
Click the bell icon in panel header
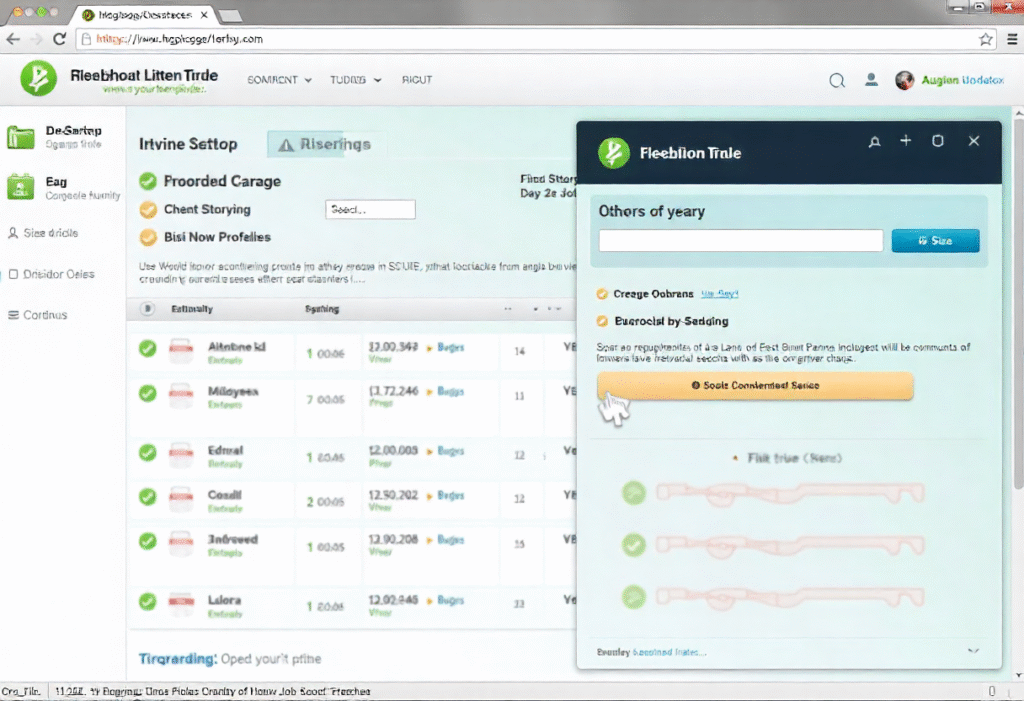(x=874, y=141)
